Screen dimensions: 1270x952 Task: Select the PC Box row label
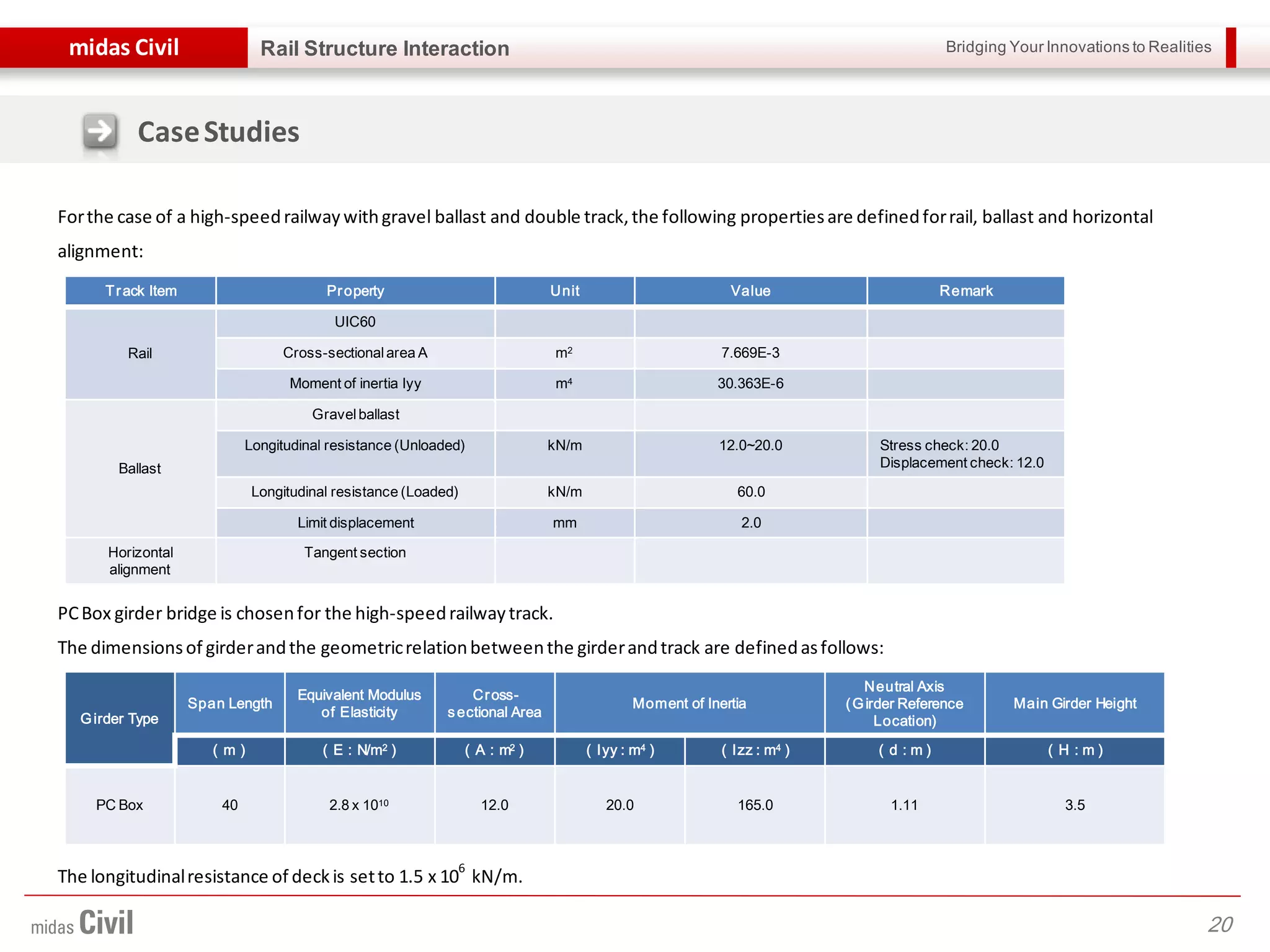(x=119, y=805)
